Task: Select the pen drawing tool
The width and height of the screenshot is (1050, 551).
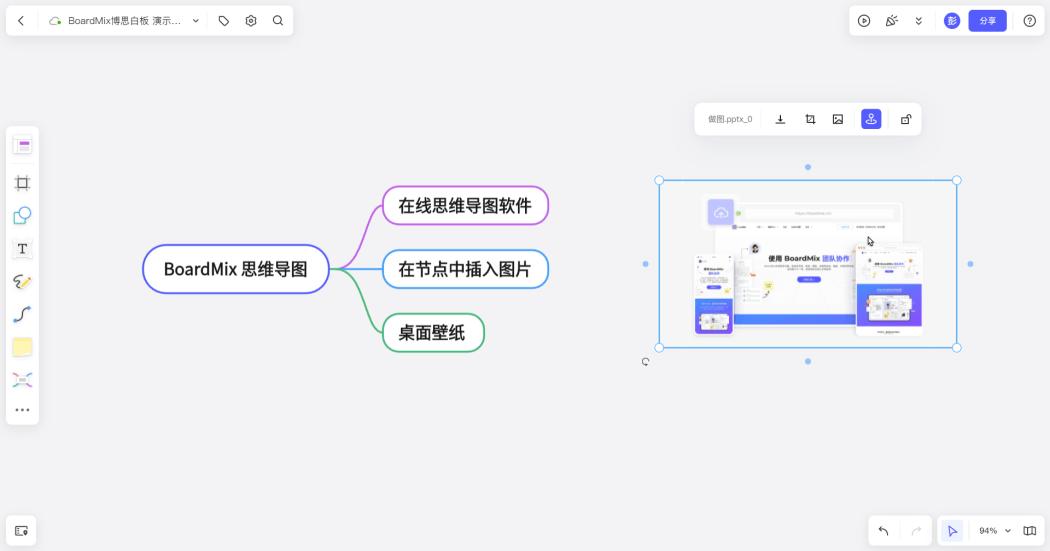Action: click(22, 282)
